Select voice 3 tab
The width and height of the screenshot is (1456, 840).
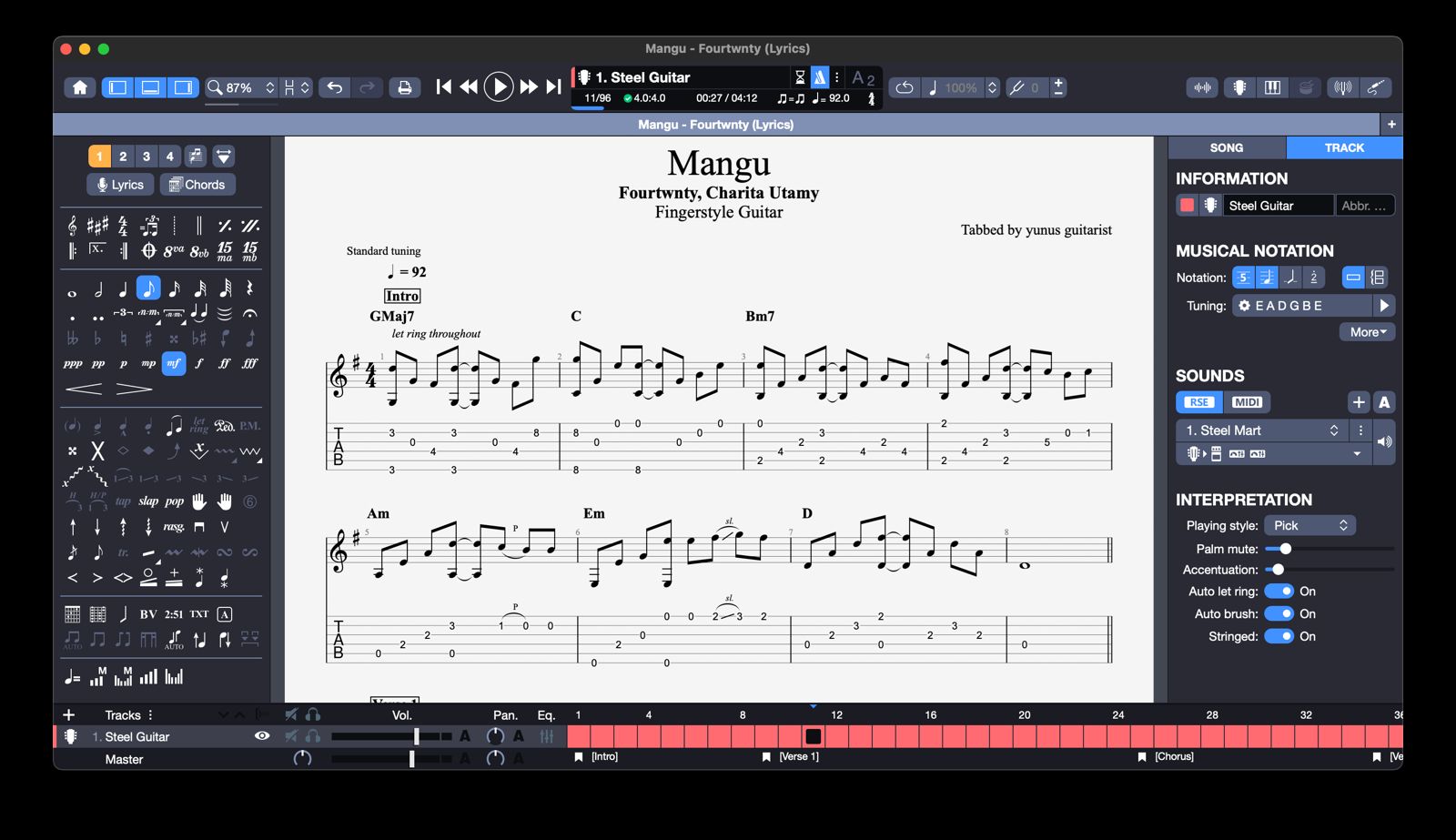click(147, 156)
